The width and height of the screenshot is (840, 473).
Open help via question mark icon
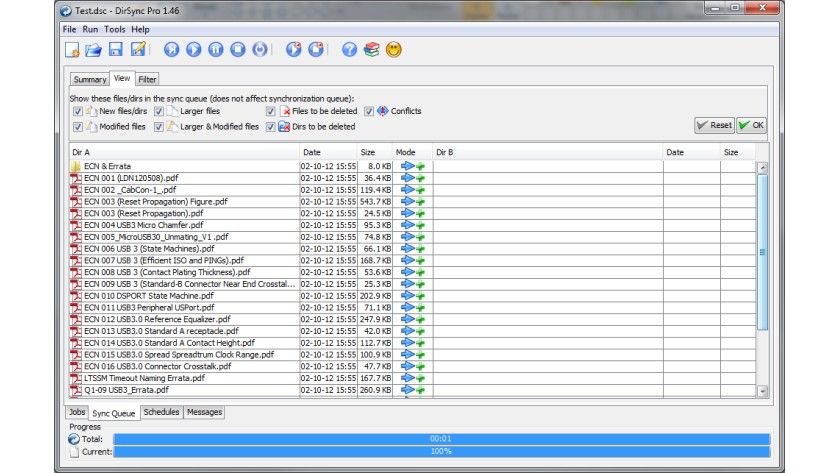point(349,50)
